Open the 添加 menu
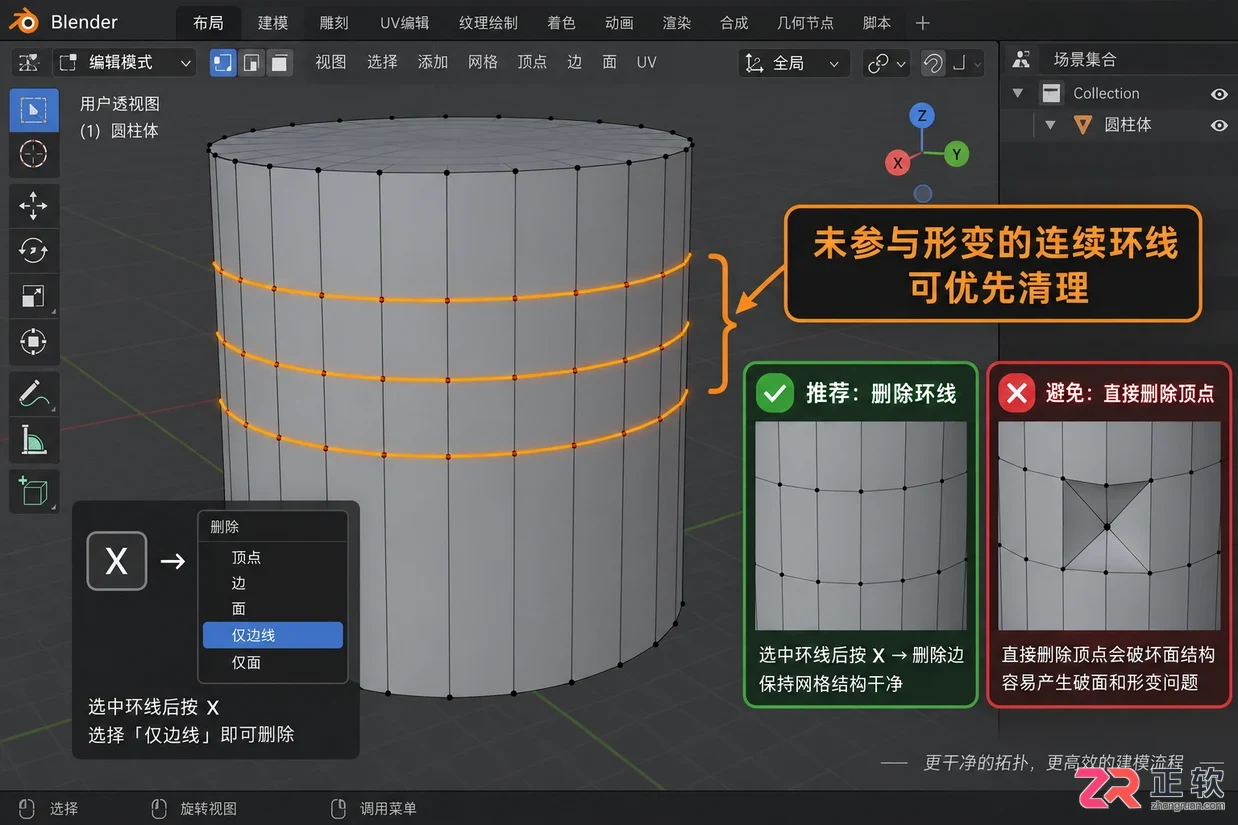1238x825 pixels. 432,62
